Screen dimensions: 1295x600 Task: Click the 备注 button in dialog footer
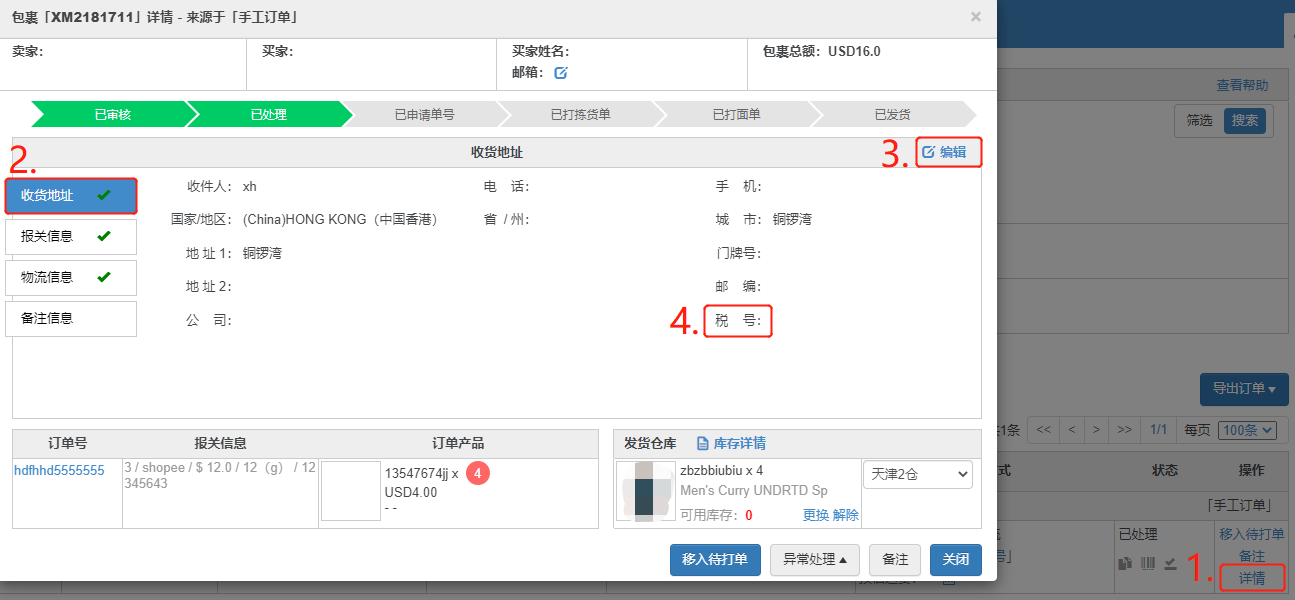tap(895, 560)
